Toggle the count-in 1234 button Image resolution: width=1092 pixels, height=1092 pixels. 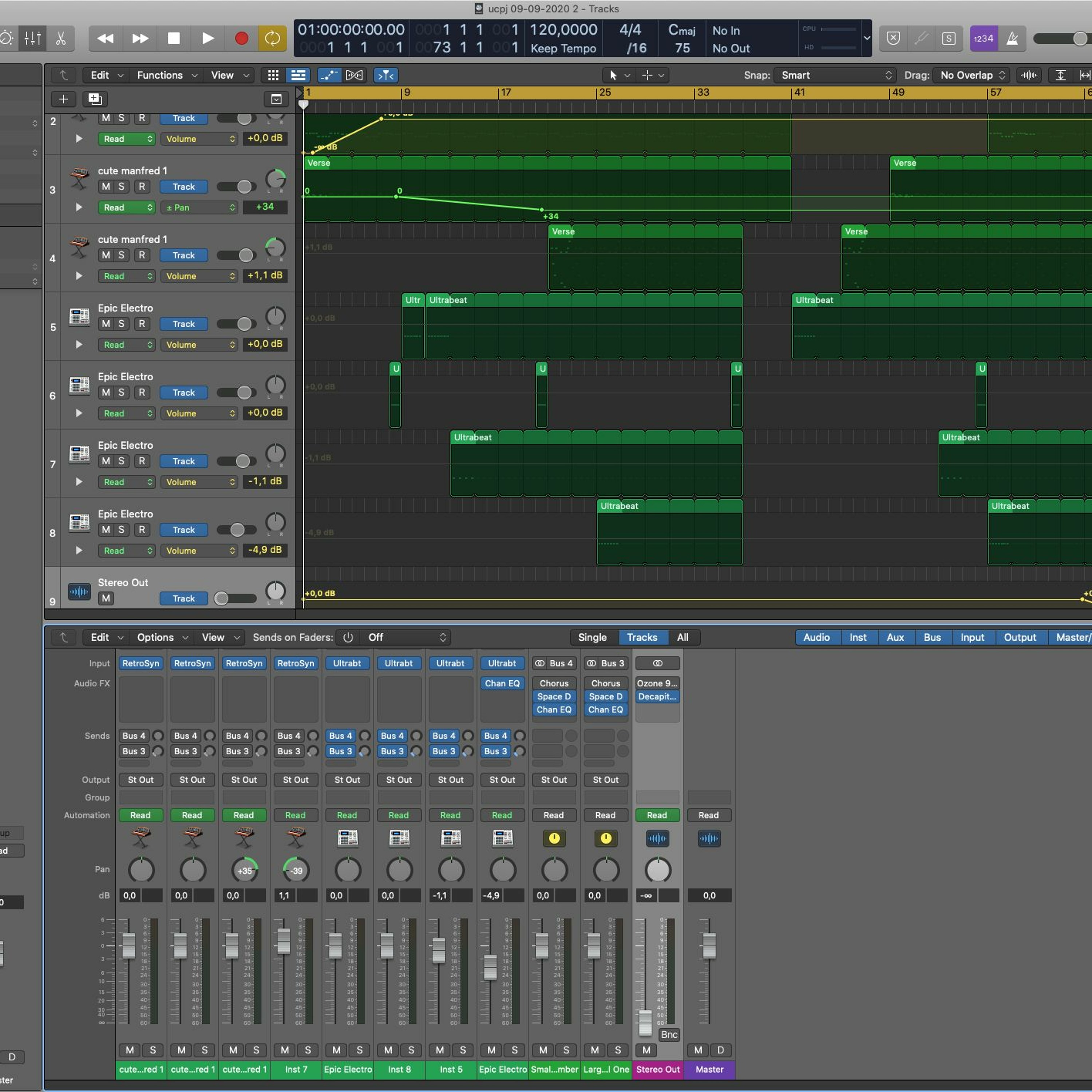pos(984,39)
